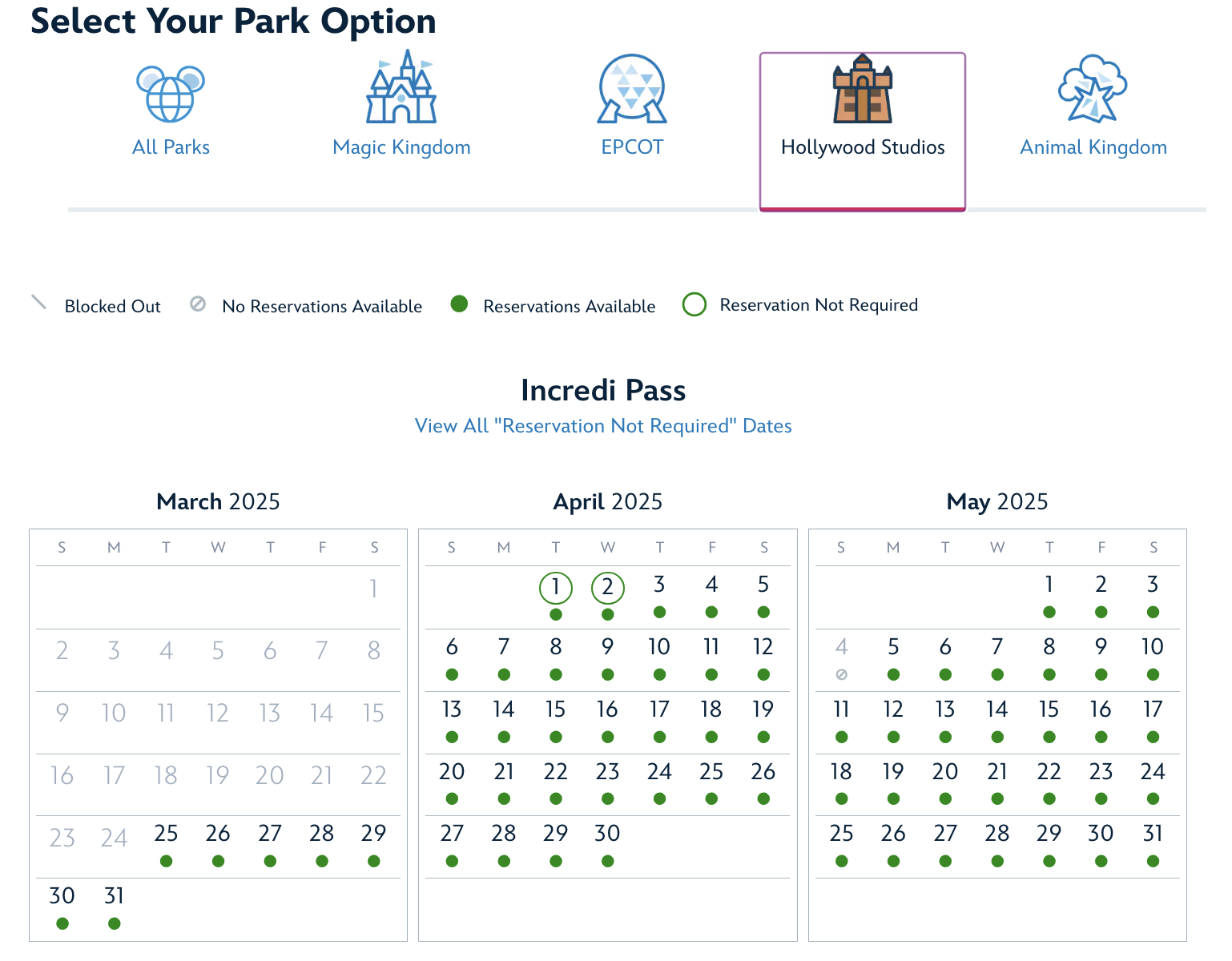The width and height of the screenshot is (1232, 961).
Task: Open the EPCOT park tab label
Action: [632, 147]
